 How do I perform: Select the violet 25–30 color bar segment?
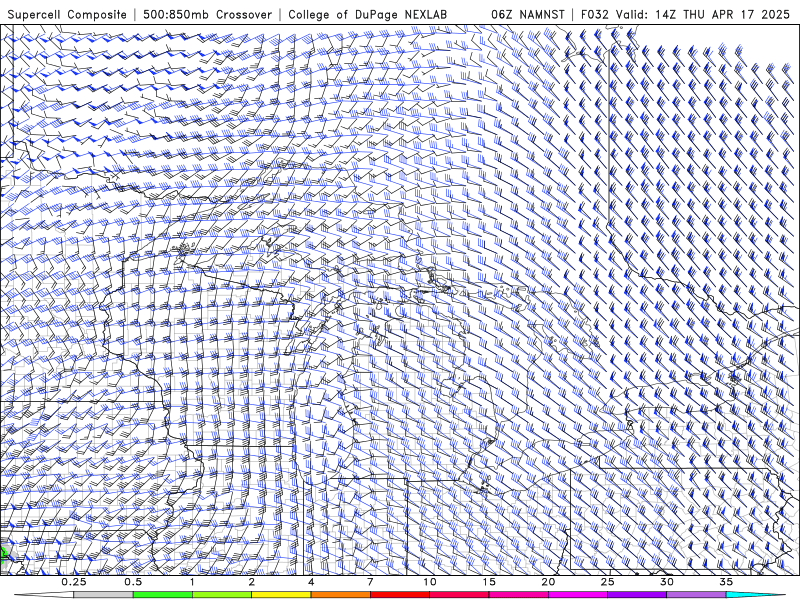(x=637, y=595)
